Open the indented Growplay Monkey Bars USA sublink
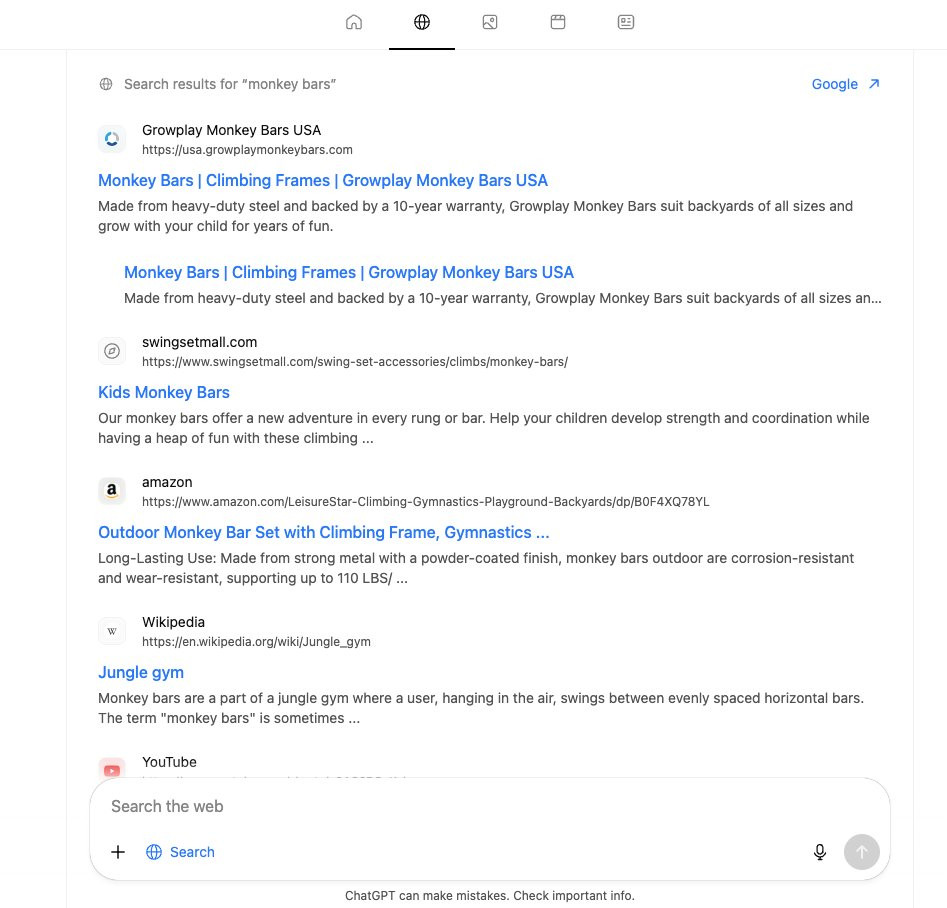Viewport: 947px width, 908px height. (348, 272)
